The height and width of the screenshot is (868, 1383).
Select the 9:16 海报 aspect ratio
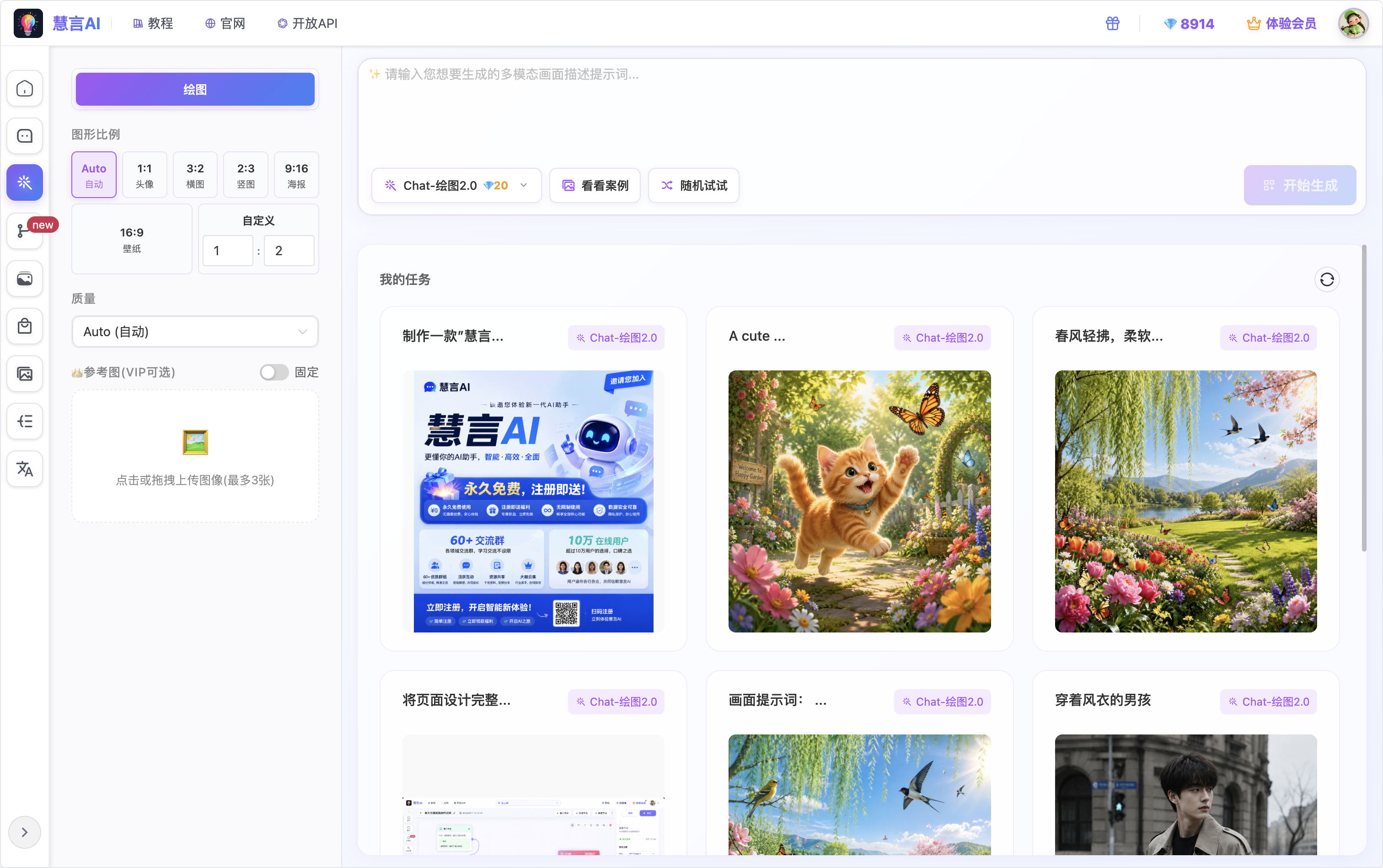296,175
